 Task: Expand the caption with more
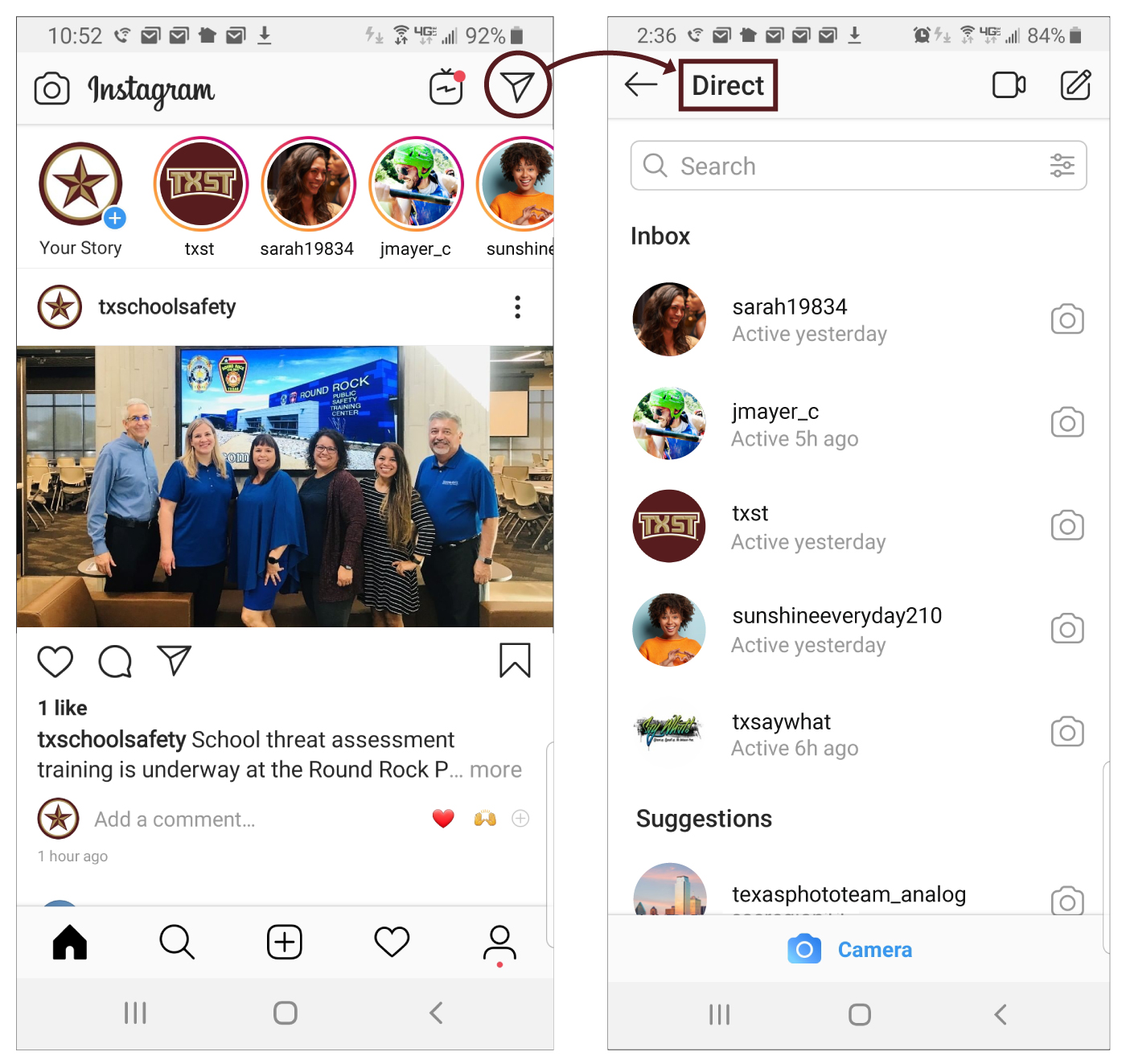point(495,770)
